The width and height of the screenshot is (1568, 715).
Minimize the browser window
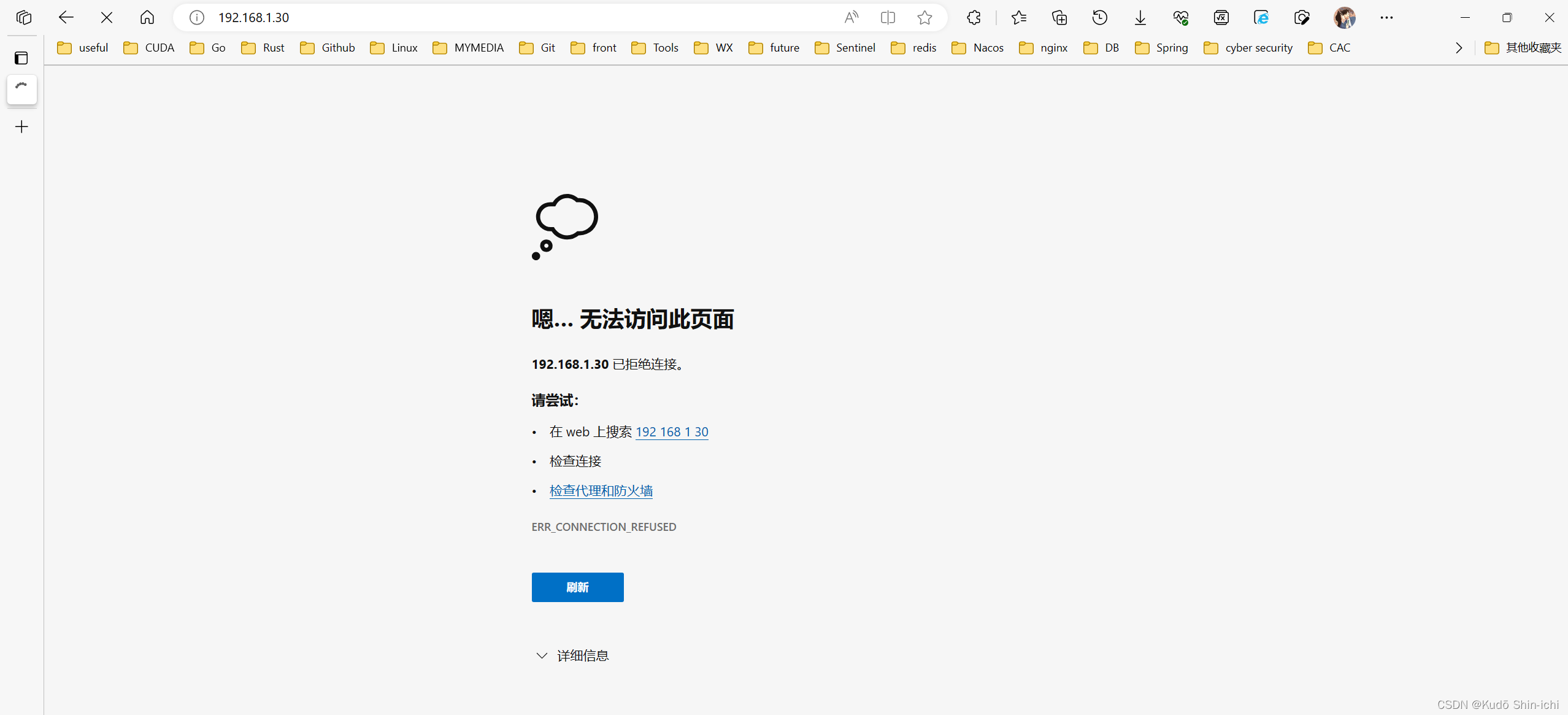click(1466, 17)
